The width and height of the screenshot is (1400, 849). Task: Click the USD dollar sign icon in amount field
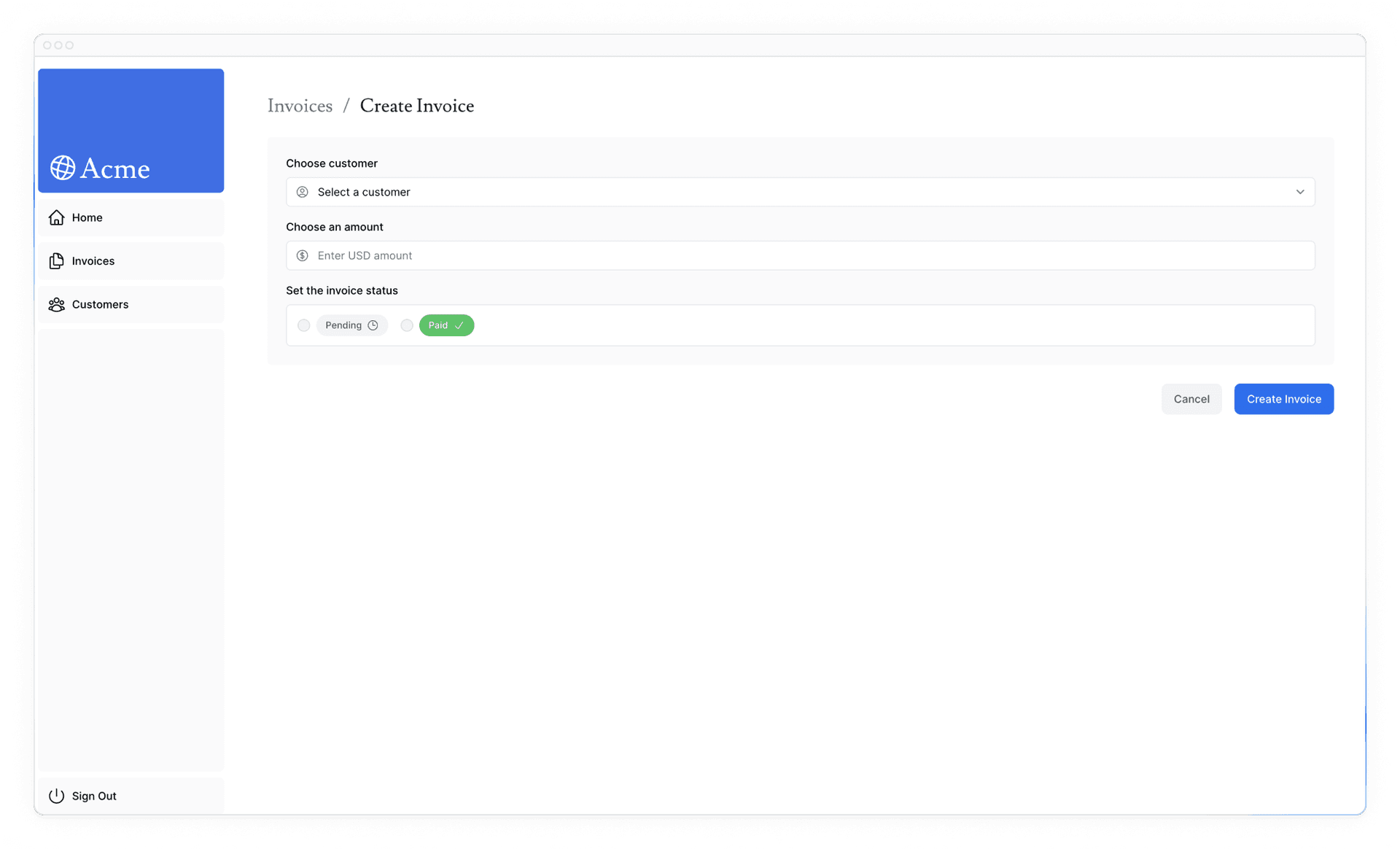[x=302, y=256]
